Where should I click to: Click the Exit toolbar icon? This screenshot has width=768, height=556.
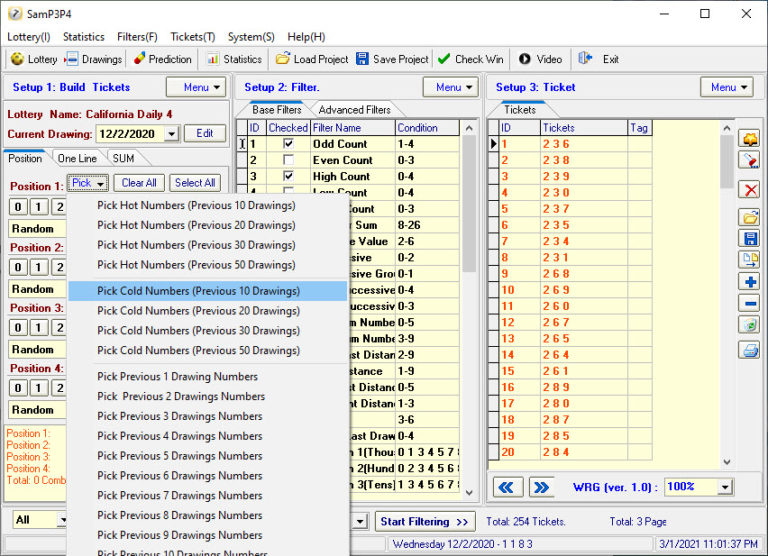coord(585,59)
